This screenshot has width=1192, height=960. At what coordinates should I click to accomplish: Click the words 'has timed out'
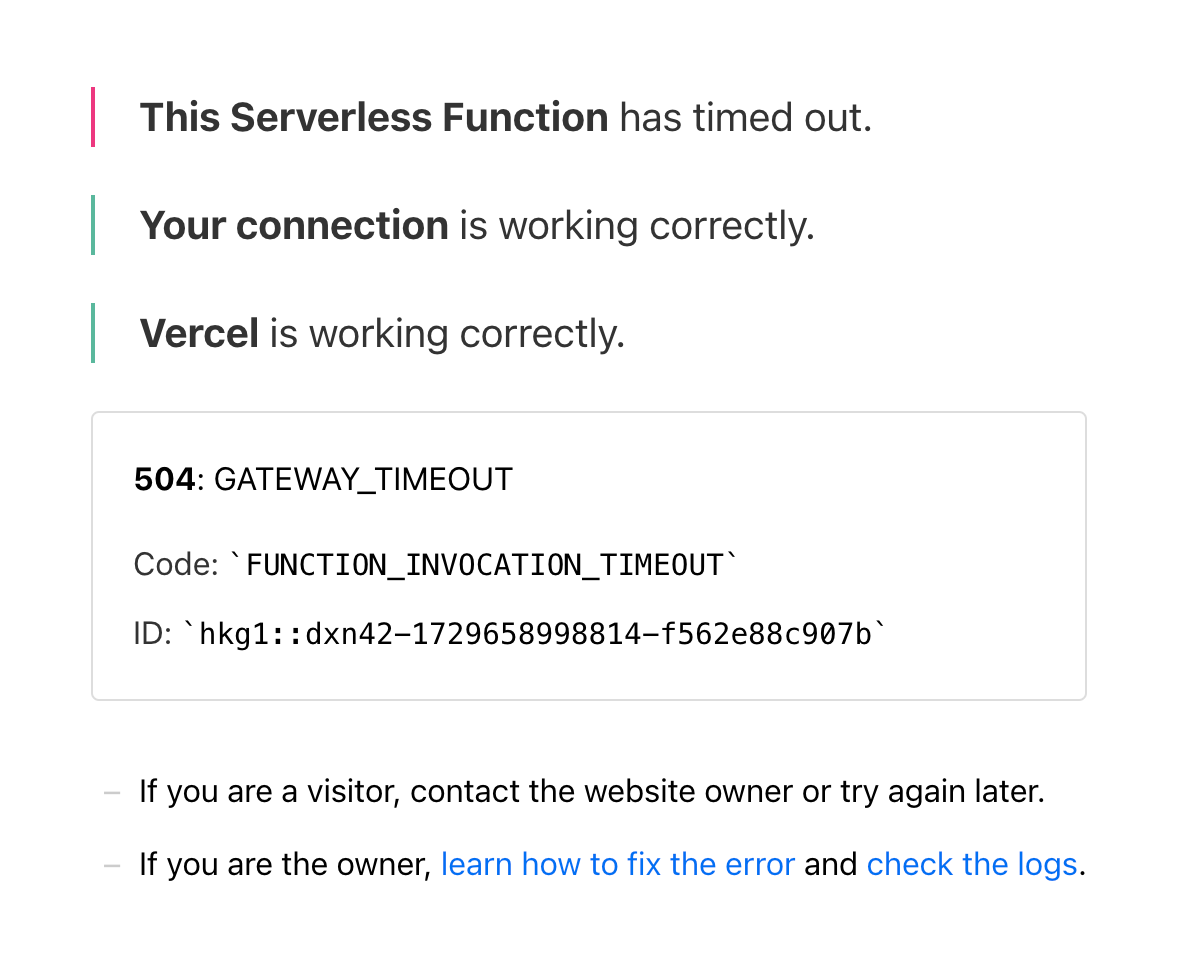tap(745, 118)
